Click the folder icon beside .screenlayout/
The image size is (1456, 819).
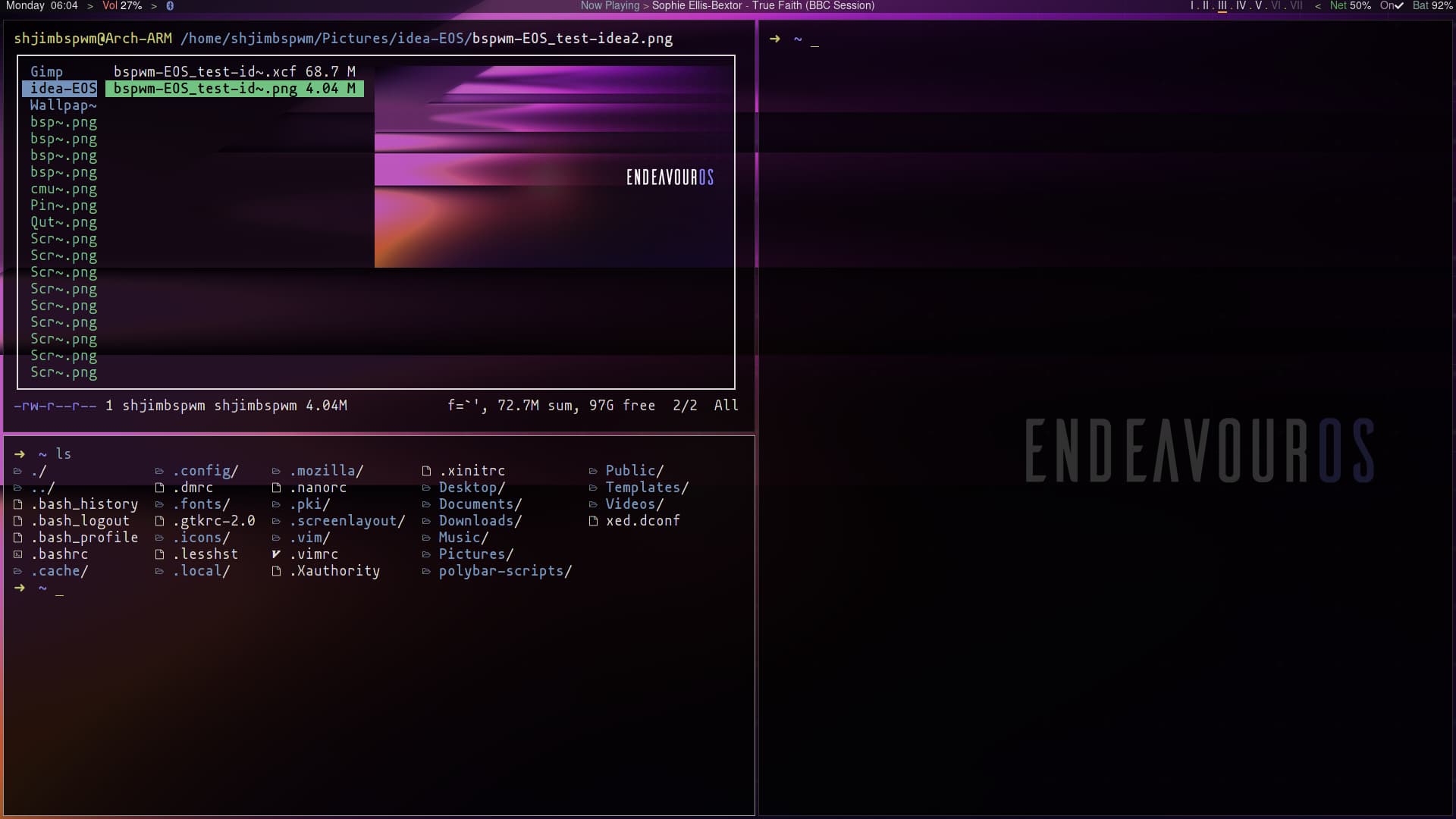coord(276,521)
